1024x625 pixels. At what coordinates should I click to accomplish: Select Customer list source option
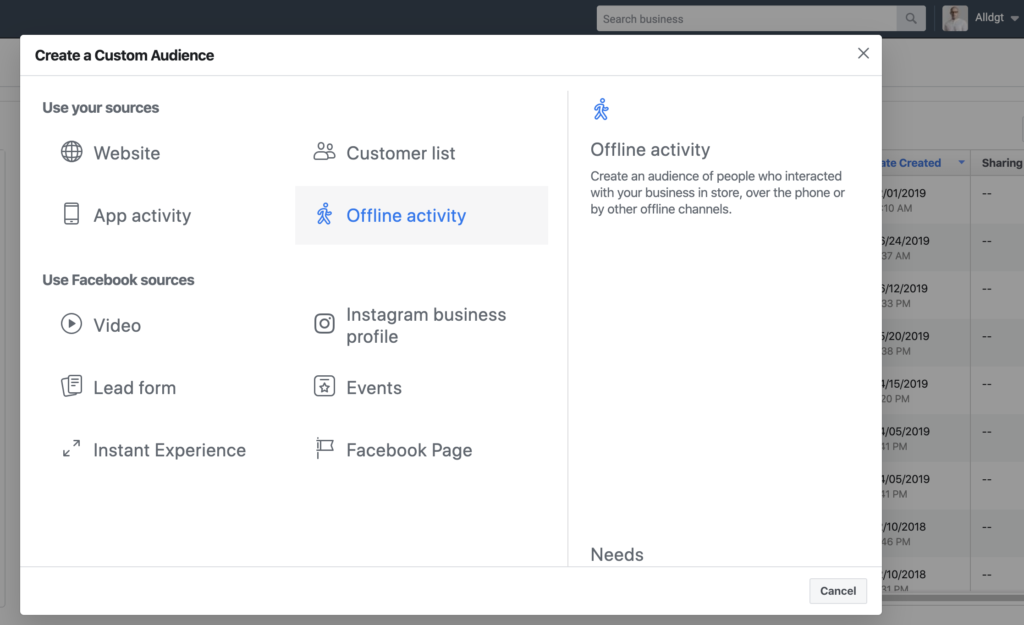point(400,153)
